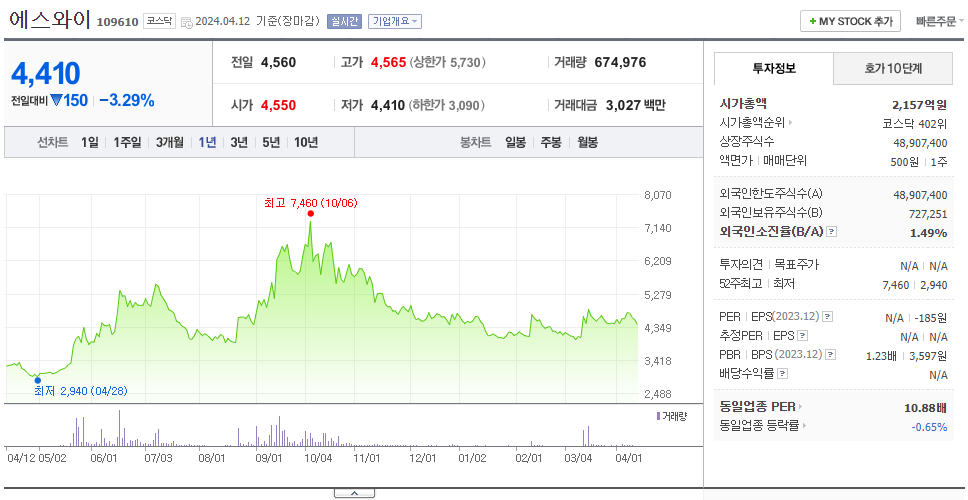
Task: Open help icon next to 추정PER EPS
Action: click(x=802, y=336)
